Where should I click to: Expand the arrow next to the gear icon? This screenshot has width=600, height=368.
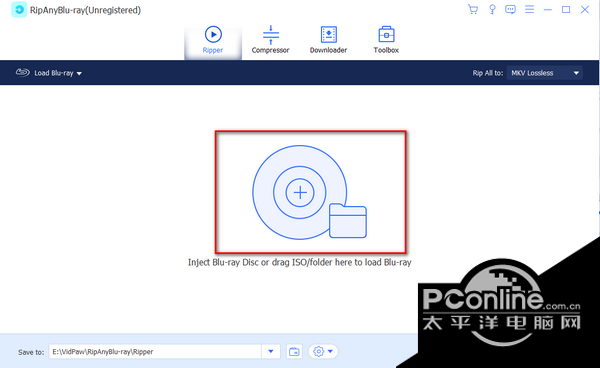(x=330, y=351)
